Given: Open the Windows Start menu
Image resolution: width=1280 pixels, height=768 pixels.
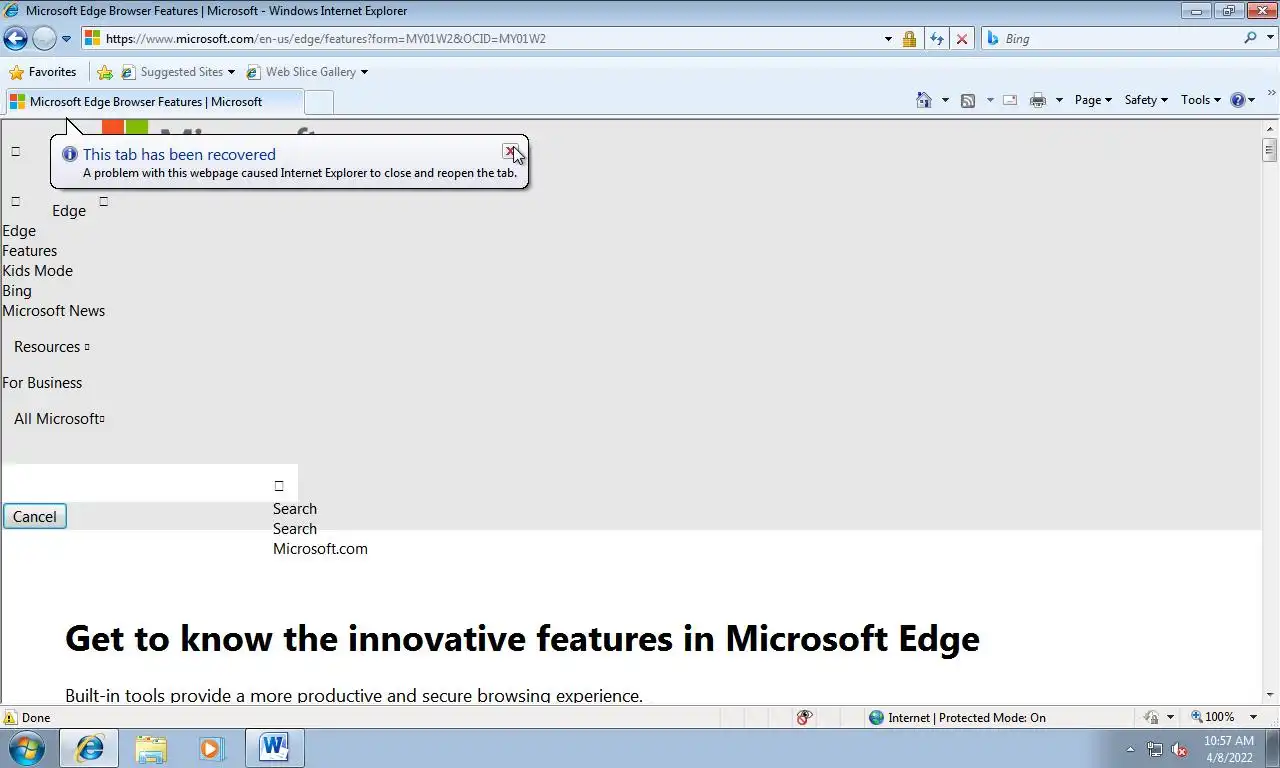Looking at the screenshot, I should [x=27, y=748].
